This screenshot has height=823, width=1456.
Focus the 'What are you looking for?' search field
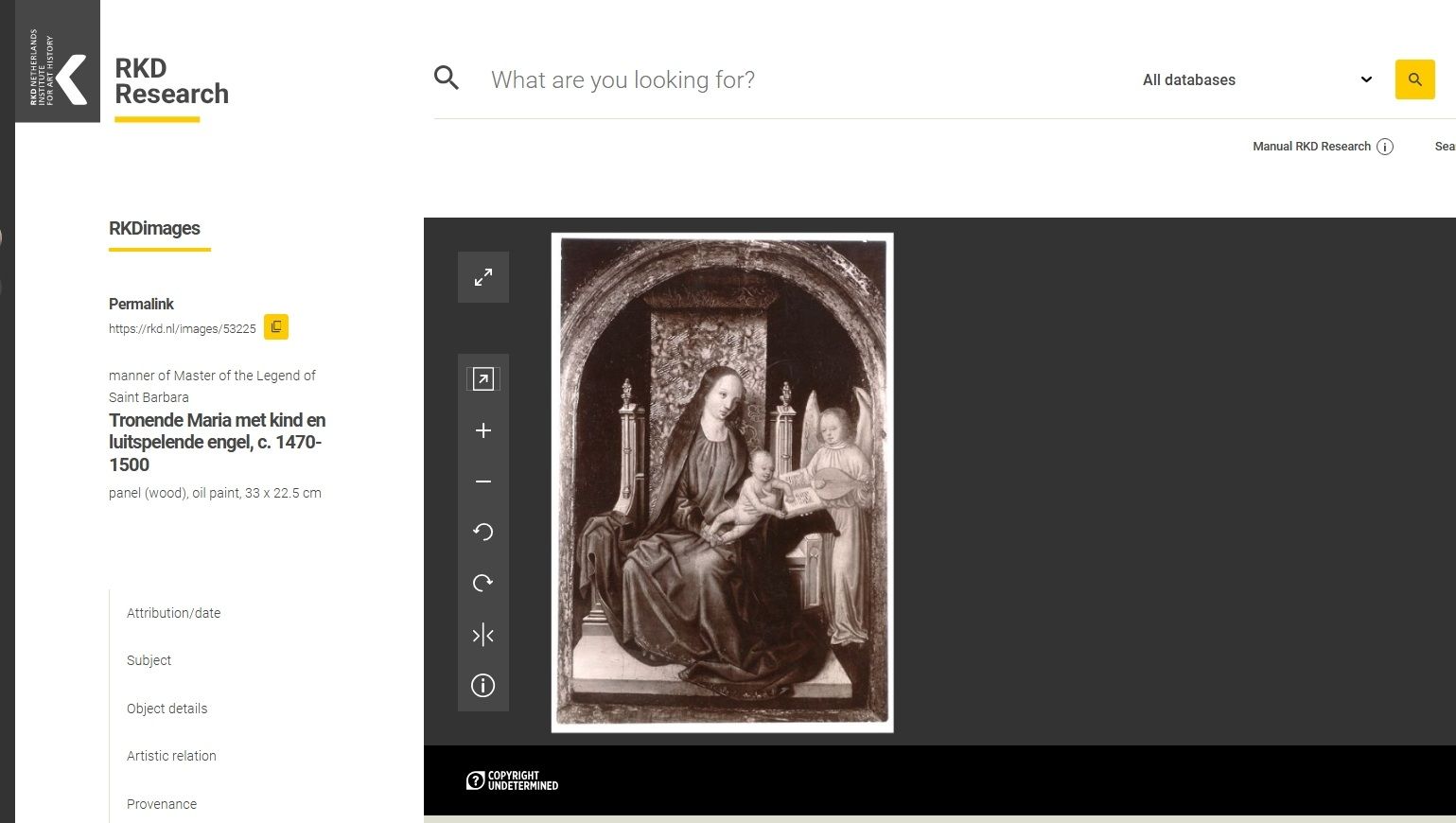pos(804,79)
